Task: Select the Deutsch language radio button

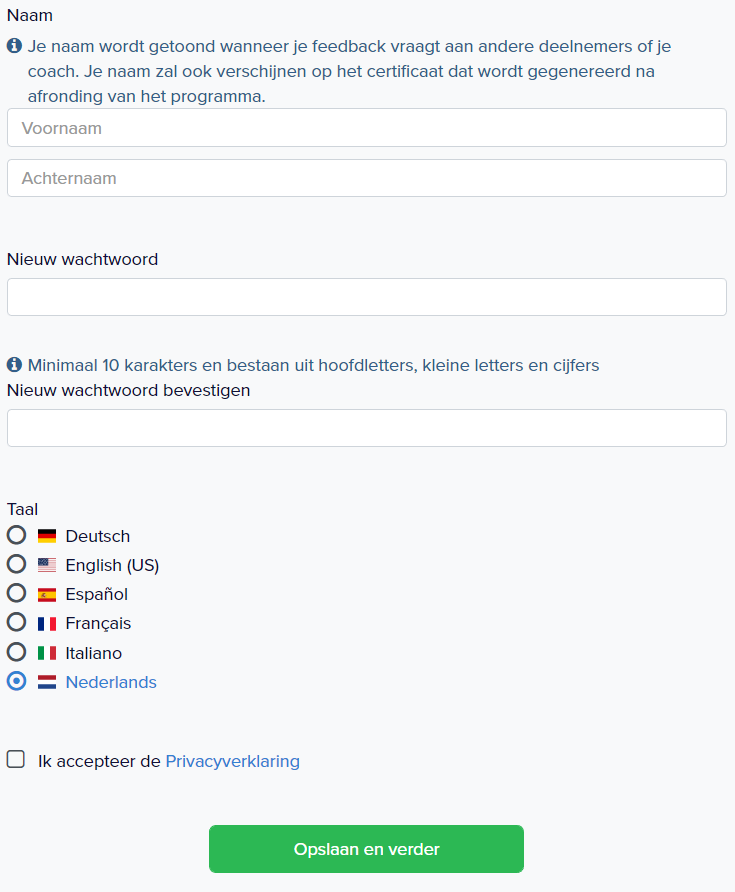Action: pos(16,535)
